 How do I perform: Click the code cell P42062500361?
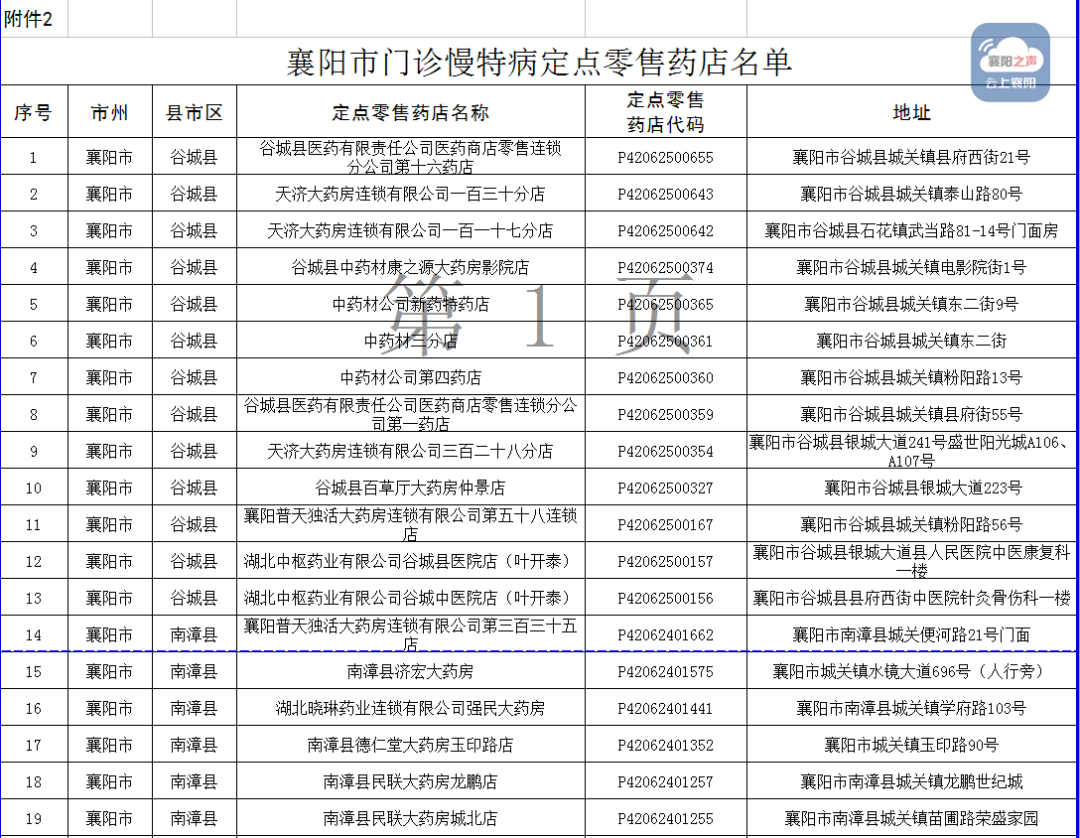(665, 341)
